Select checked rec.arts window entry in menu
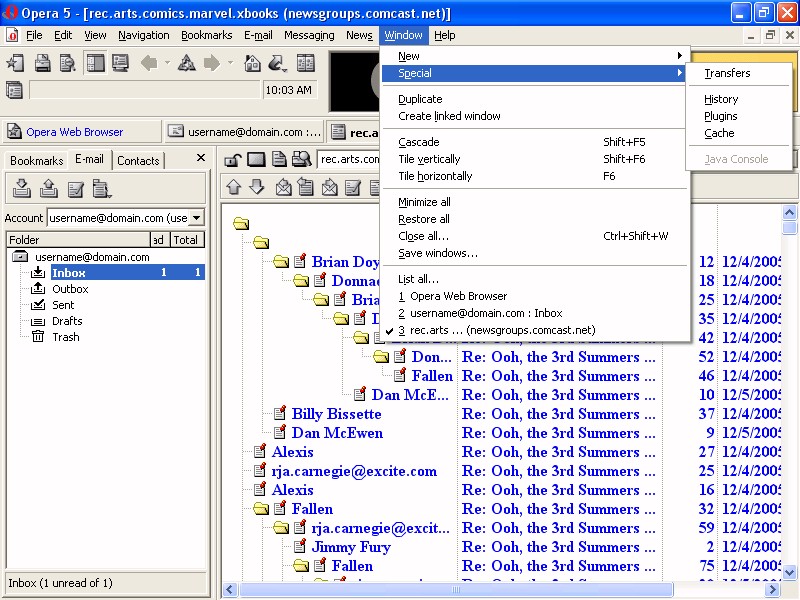This screenshot has height=600, width=800. (535, 330)
